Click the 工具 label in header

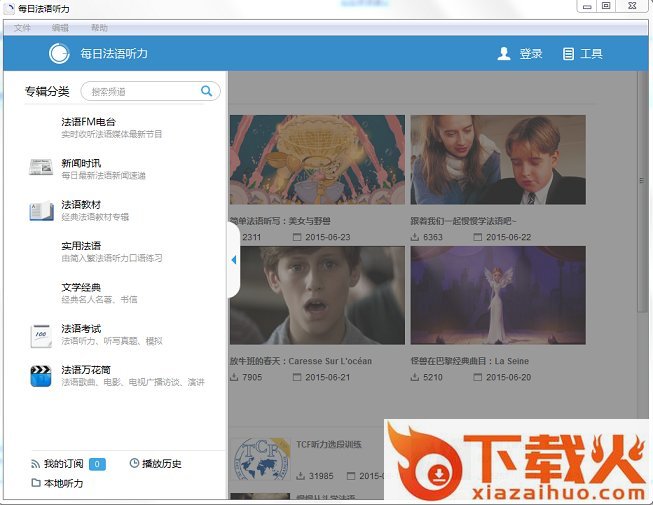(x=591, y=54)
